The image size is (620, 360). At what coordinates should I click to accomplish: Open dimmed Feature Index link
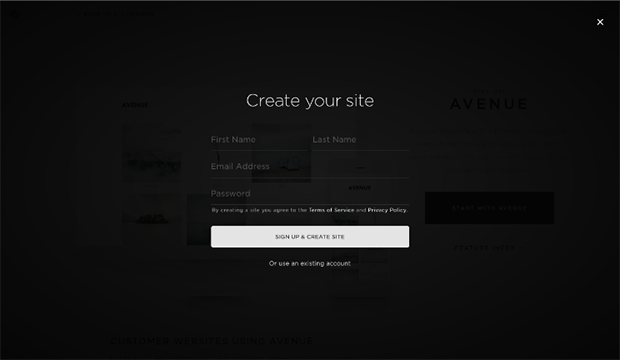pos(490,248)
